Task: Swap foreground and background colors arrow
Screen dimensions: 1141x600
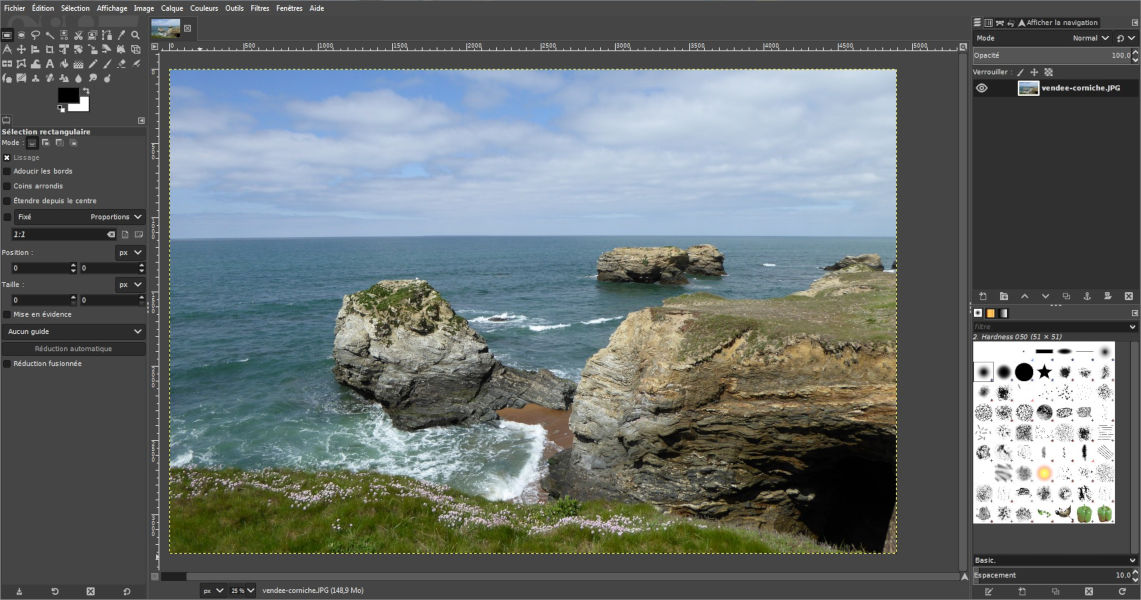Action: pos(86,91)
